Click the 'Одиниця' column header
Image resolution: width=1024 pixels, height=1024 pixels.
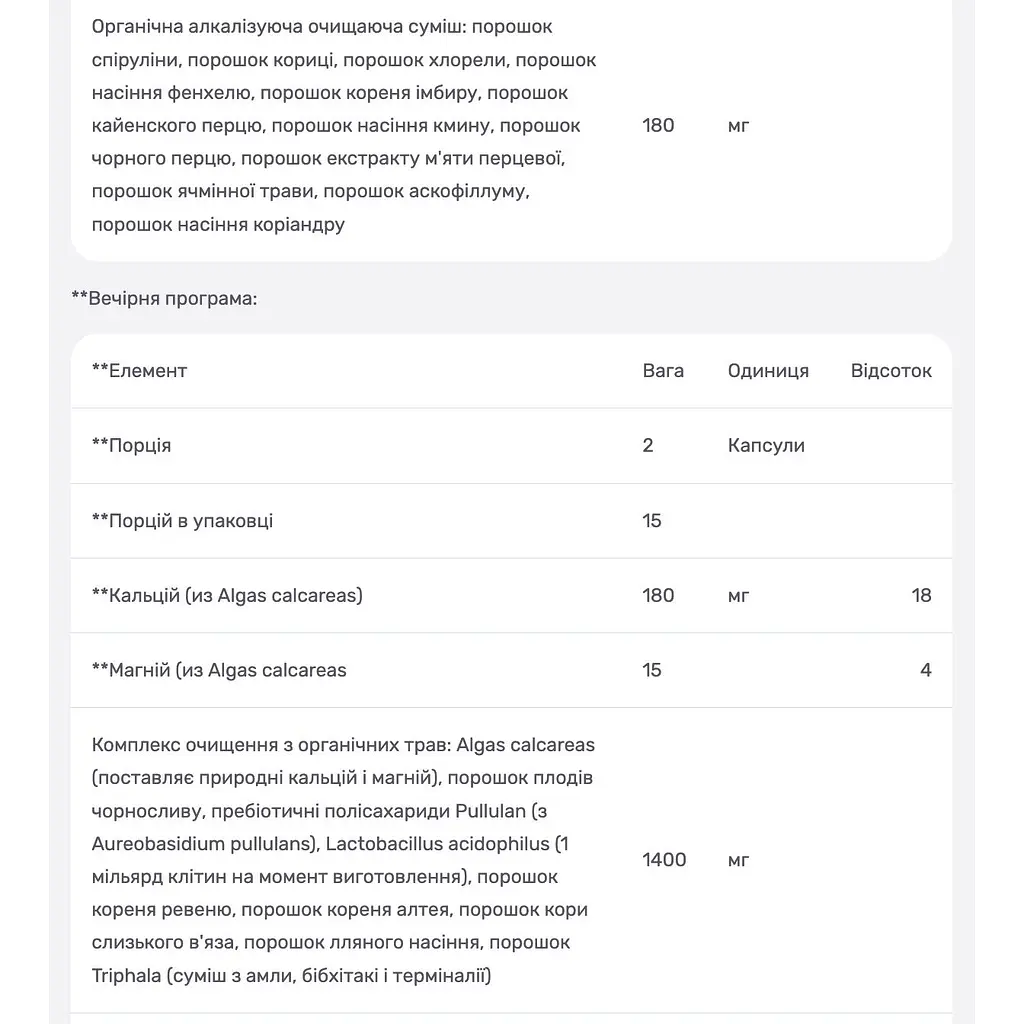point(768,371)
